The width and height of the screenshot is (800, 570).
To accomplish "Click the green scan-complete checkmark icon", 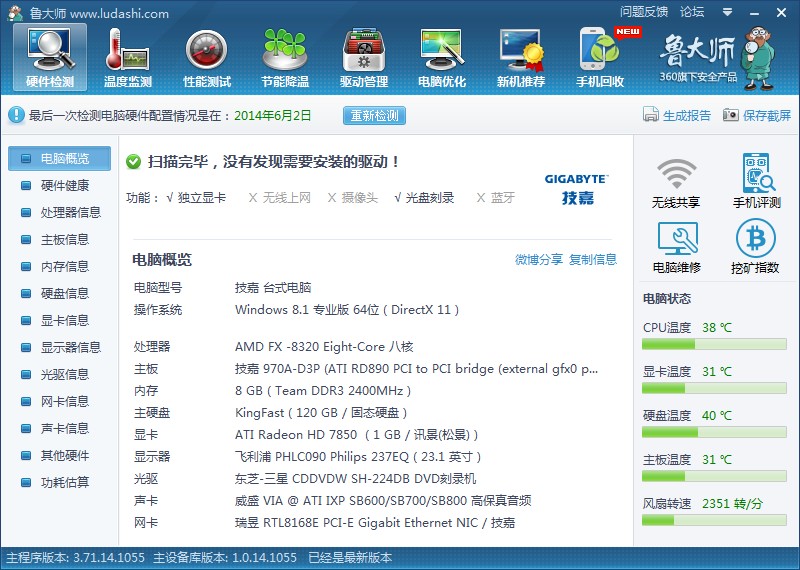I will 134,162.
